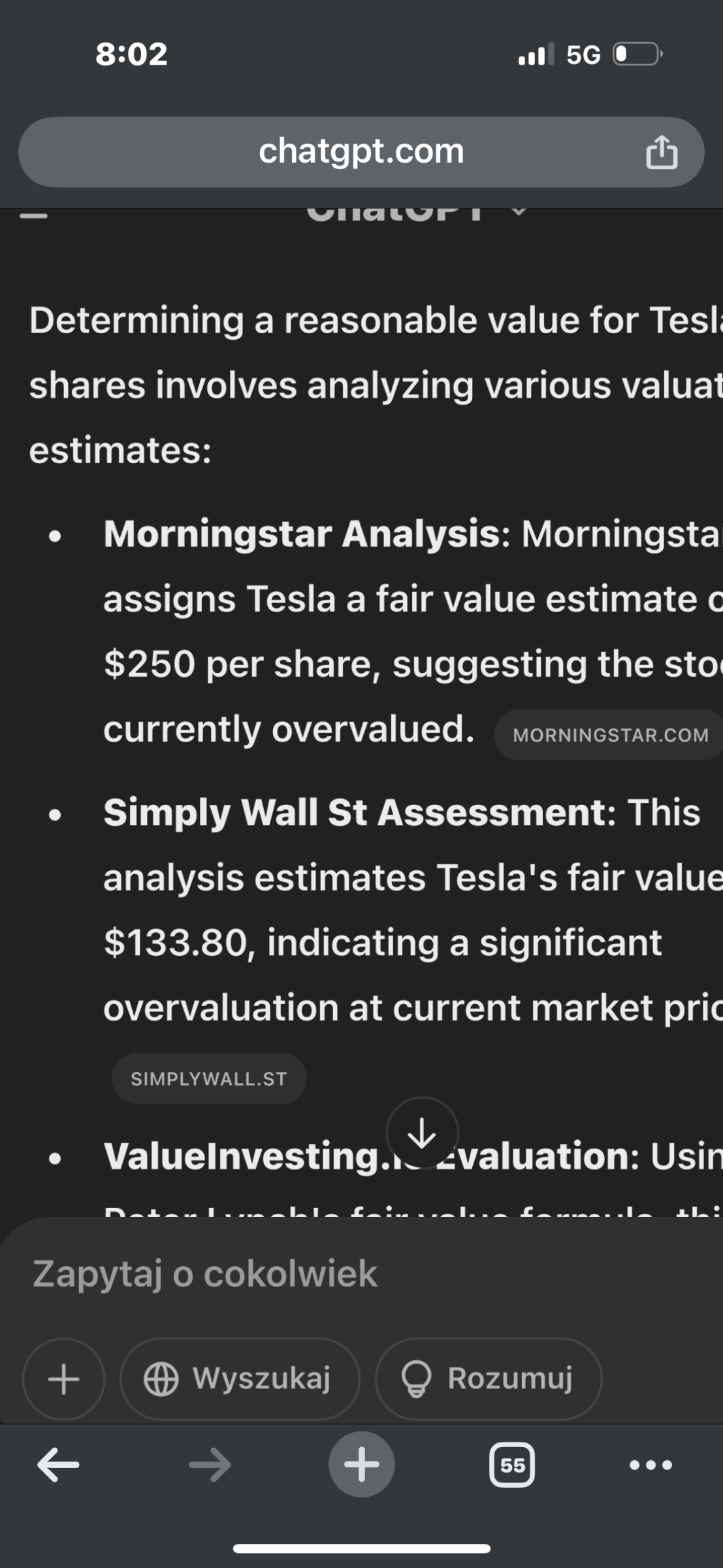Tap the browser forward arrow
The image size is (723, 1568).
[x=210, y=1465]
